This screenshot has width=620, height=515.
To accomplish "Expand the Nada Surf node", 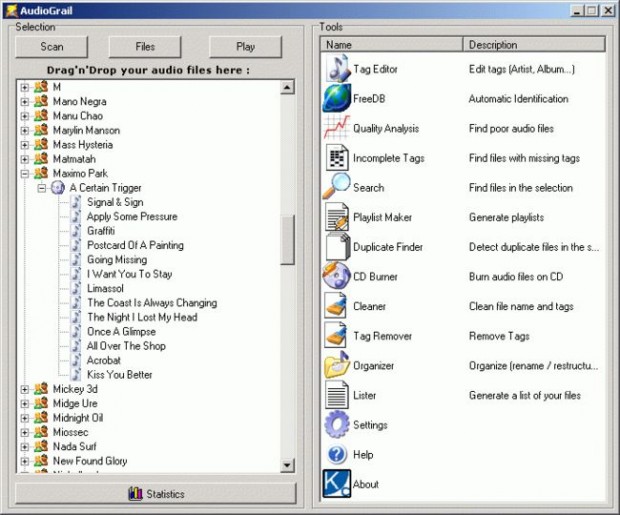I will 25,447.
